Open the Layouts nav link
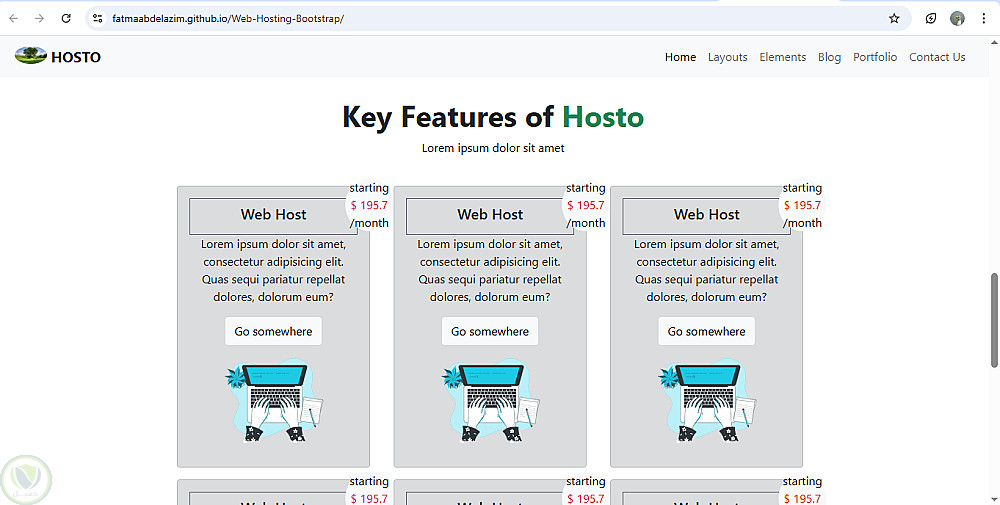1000x505 pixels. click(x=728, y=57)
